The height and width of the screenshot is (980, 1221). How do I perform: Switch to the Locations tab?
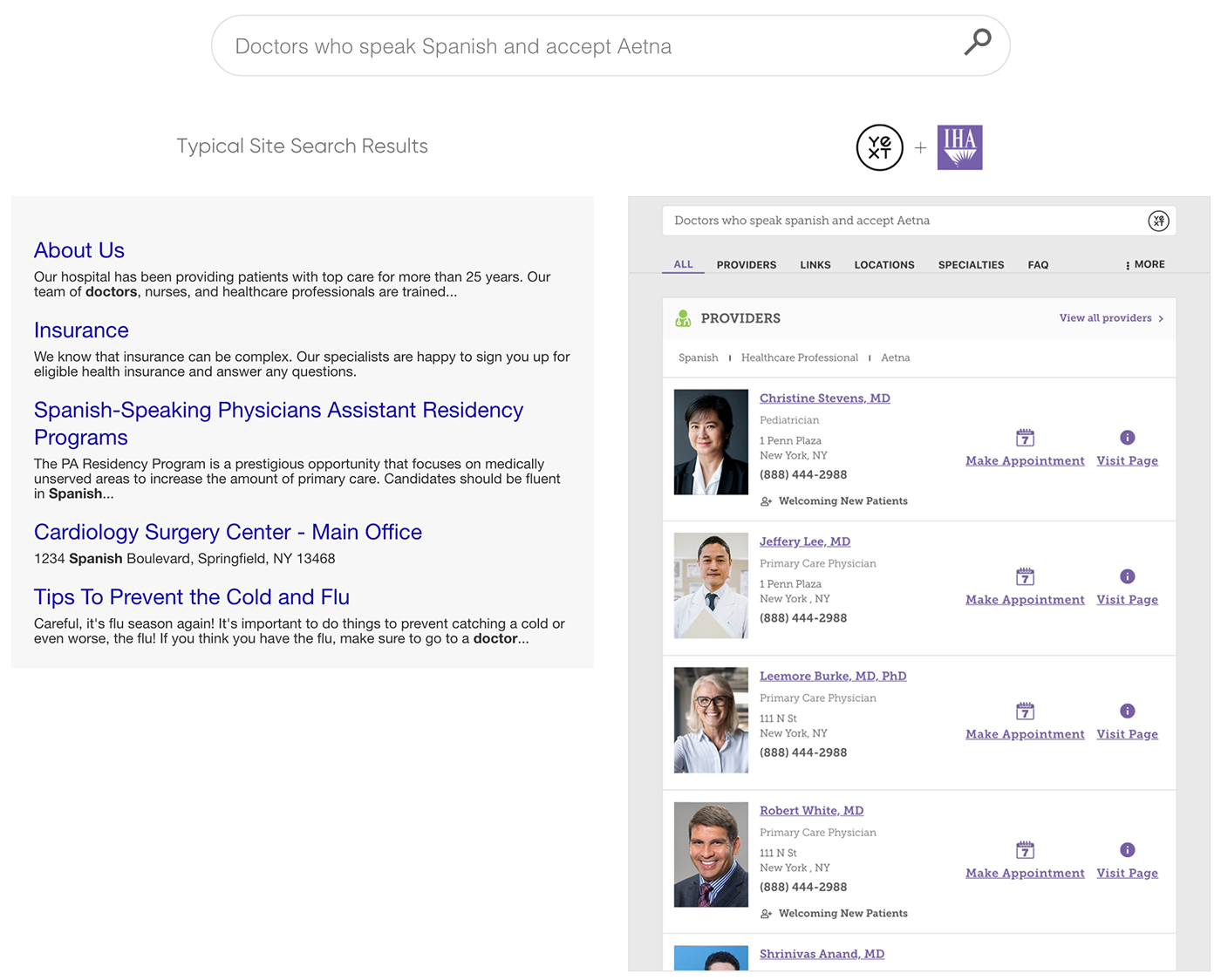(883, 265)
